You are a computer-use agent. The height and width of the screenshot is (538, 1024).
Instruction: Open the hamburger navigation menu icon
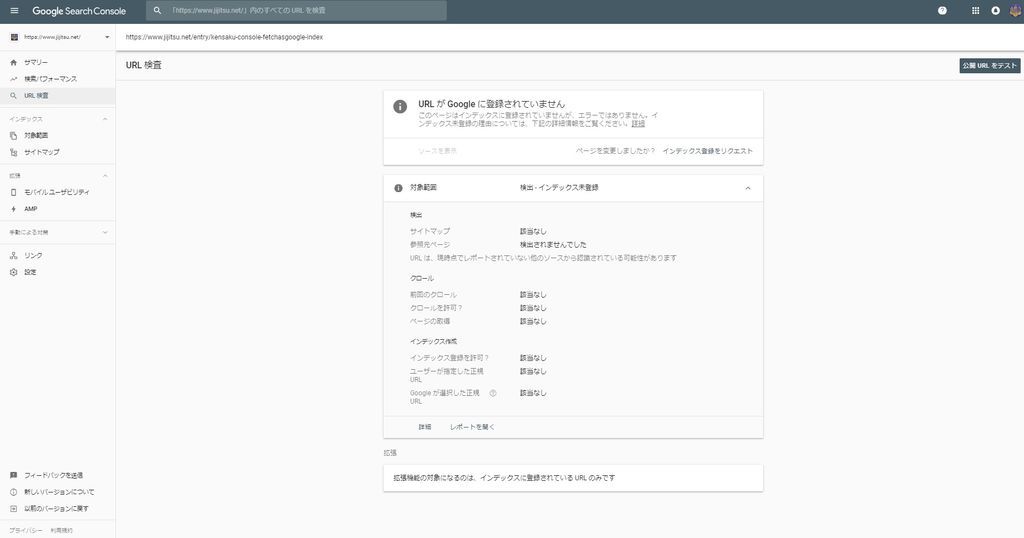point(14,10)
